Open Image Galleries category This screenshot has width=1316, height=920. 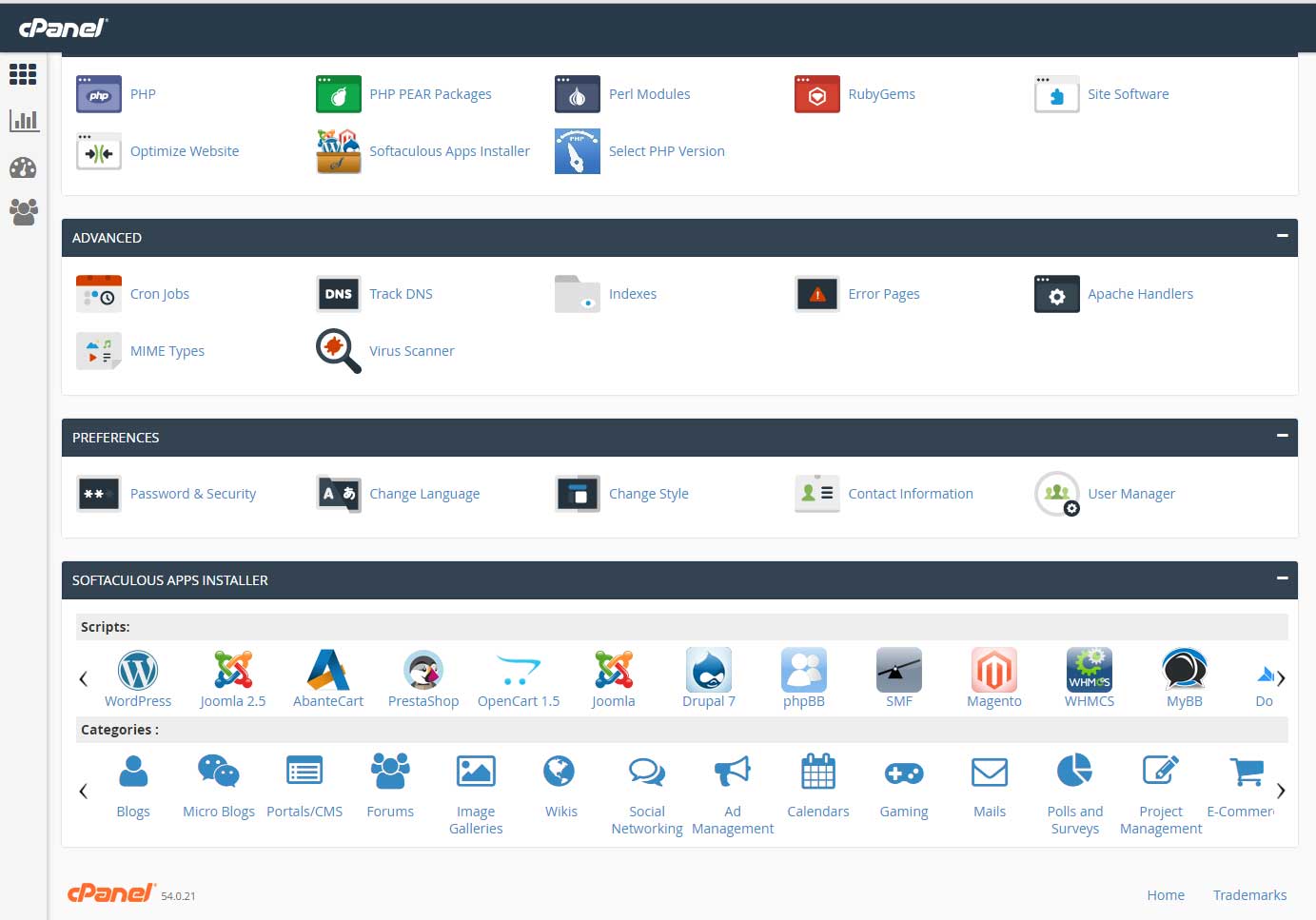click(x=476, y=793)
